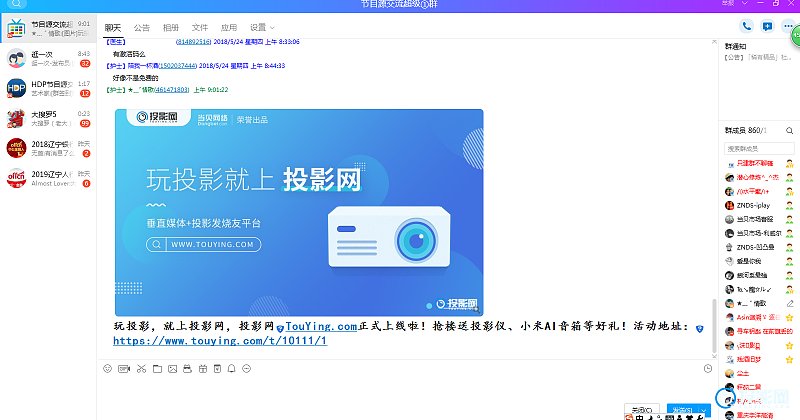
Task: Click the send picture icon
Action: (x=172, y=368)
